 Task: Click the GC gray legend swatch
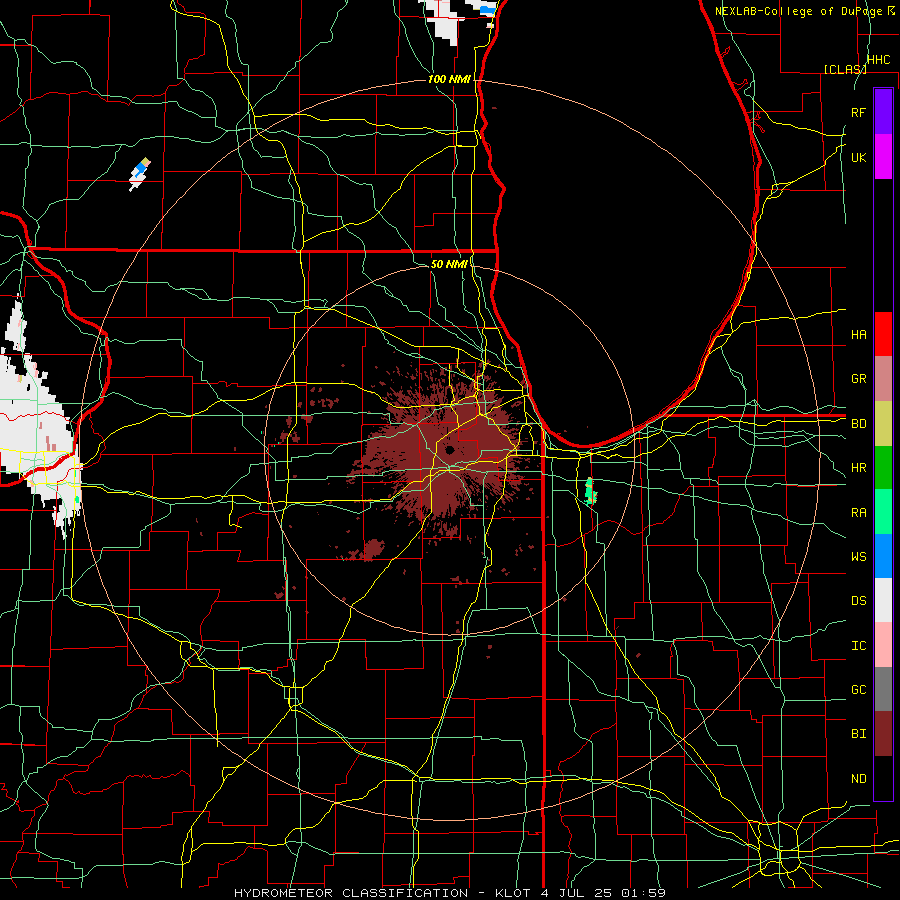883,689
